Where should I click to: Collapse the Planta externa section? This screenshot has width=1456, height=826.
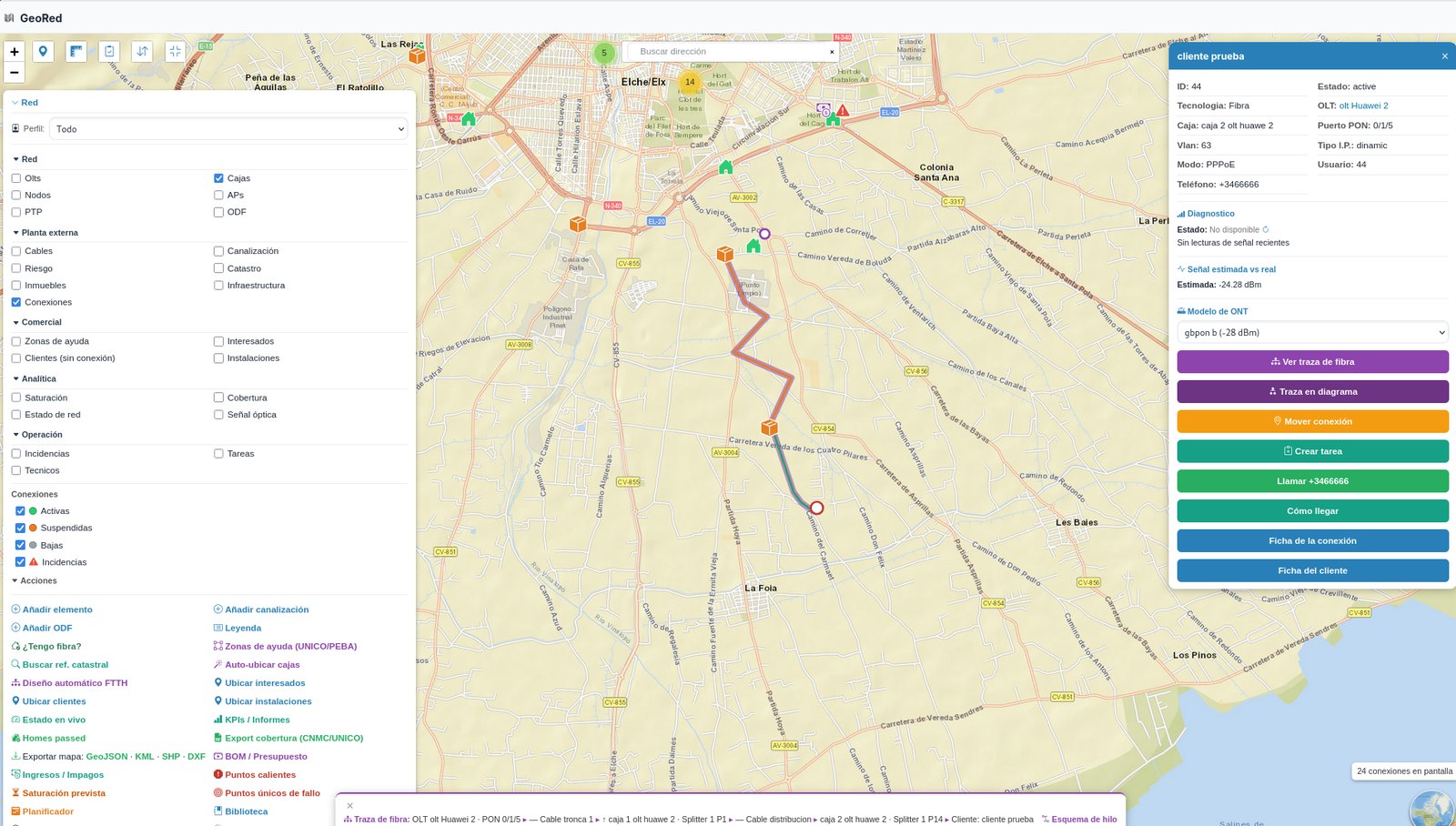coord(45,233)
